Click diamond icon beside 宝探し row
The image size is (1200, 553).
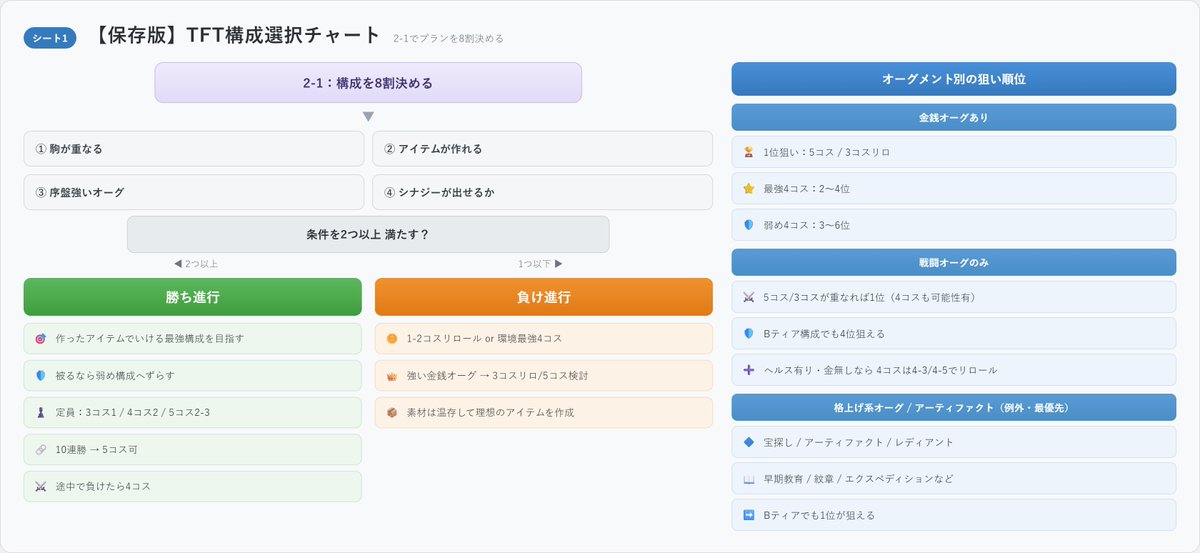coord(749,443)
